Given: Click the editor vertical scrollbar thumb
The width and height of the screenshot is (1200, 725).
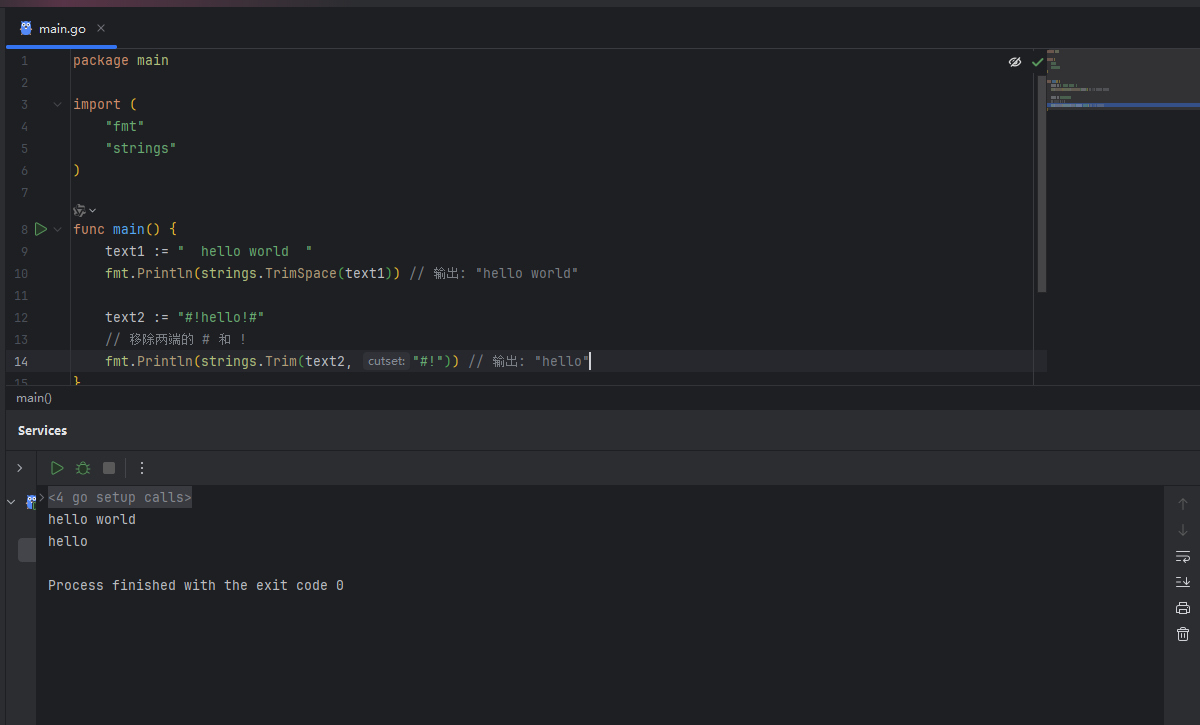Looking at the screenshot, I should [1042, 183].
